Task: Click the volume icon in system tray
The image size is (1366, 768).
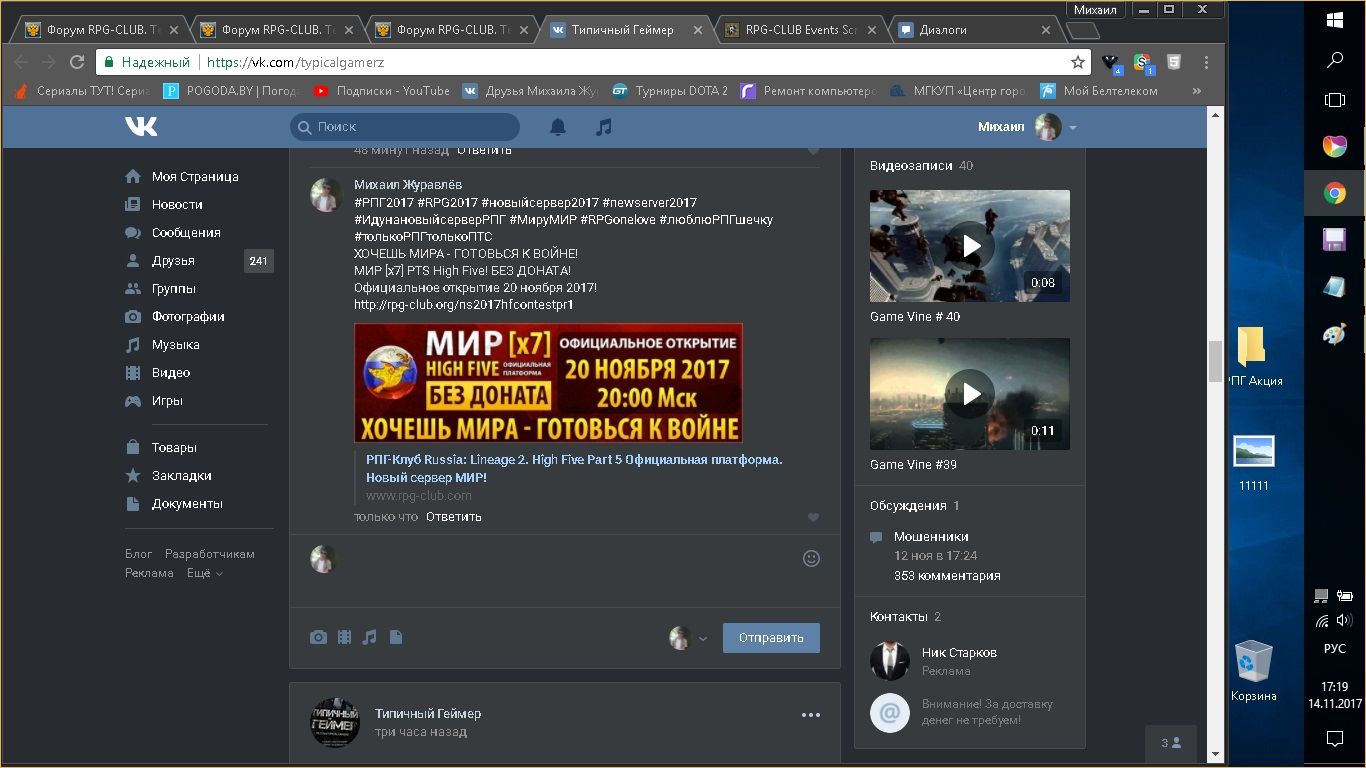Action: [1344, 620]
